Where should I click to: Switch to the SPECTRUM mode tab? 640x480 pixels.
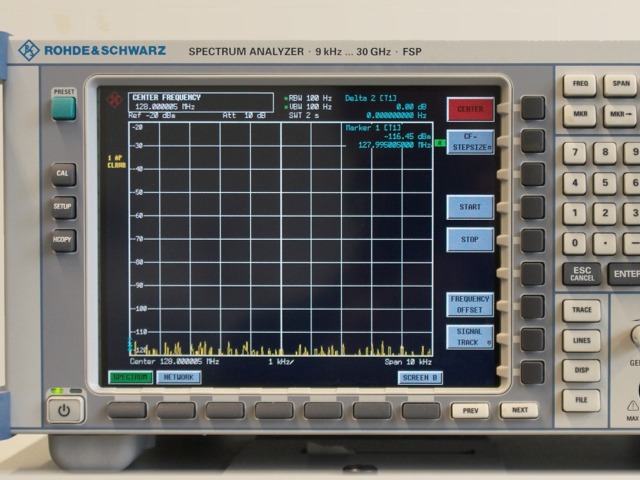click(x=130, y=377)
